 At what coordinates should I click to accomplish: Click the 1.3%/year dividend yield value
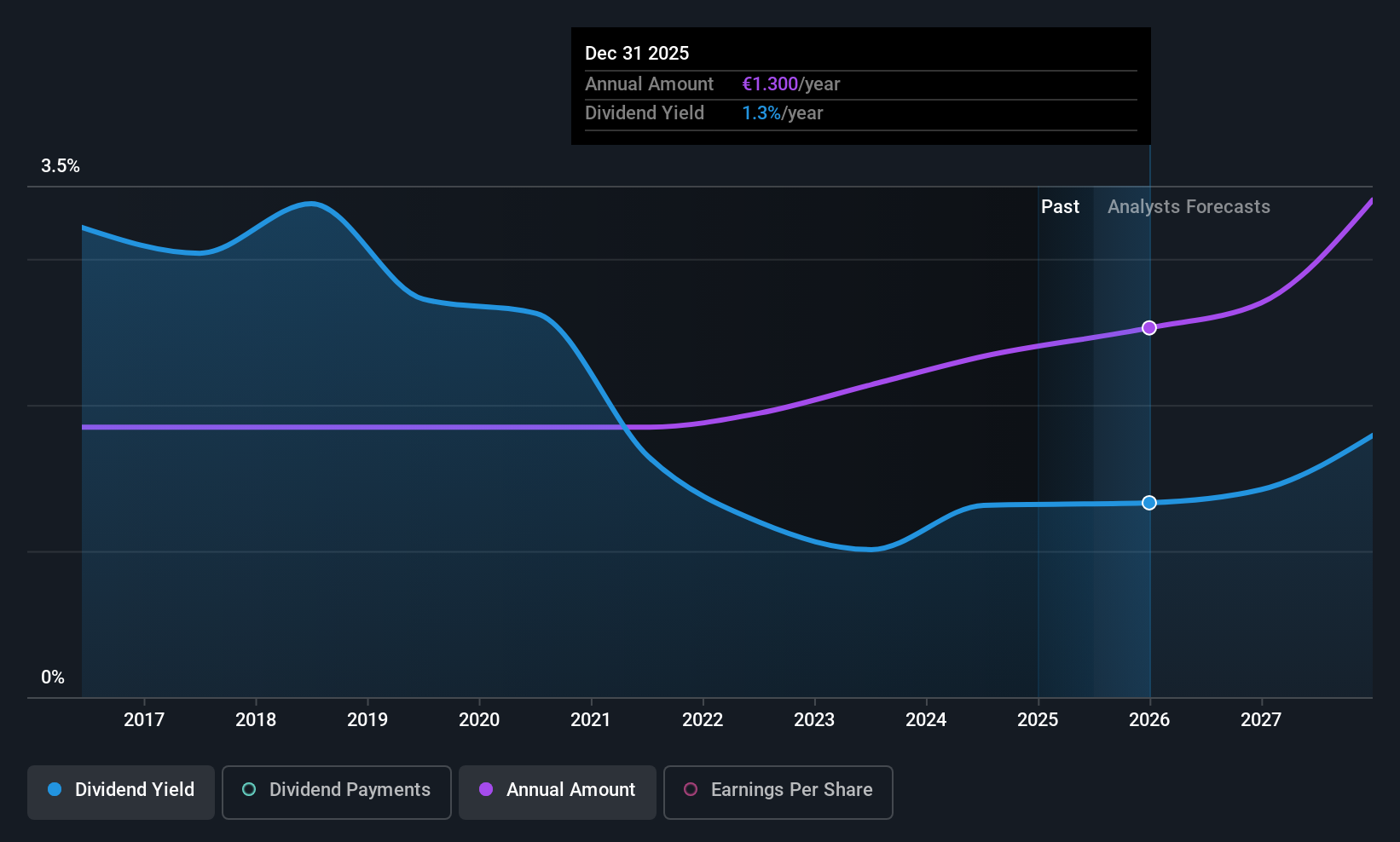tap(783, 113)
